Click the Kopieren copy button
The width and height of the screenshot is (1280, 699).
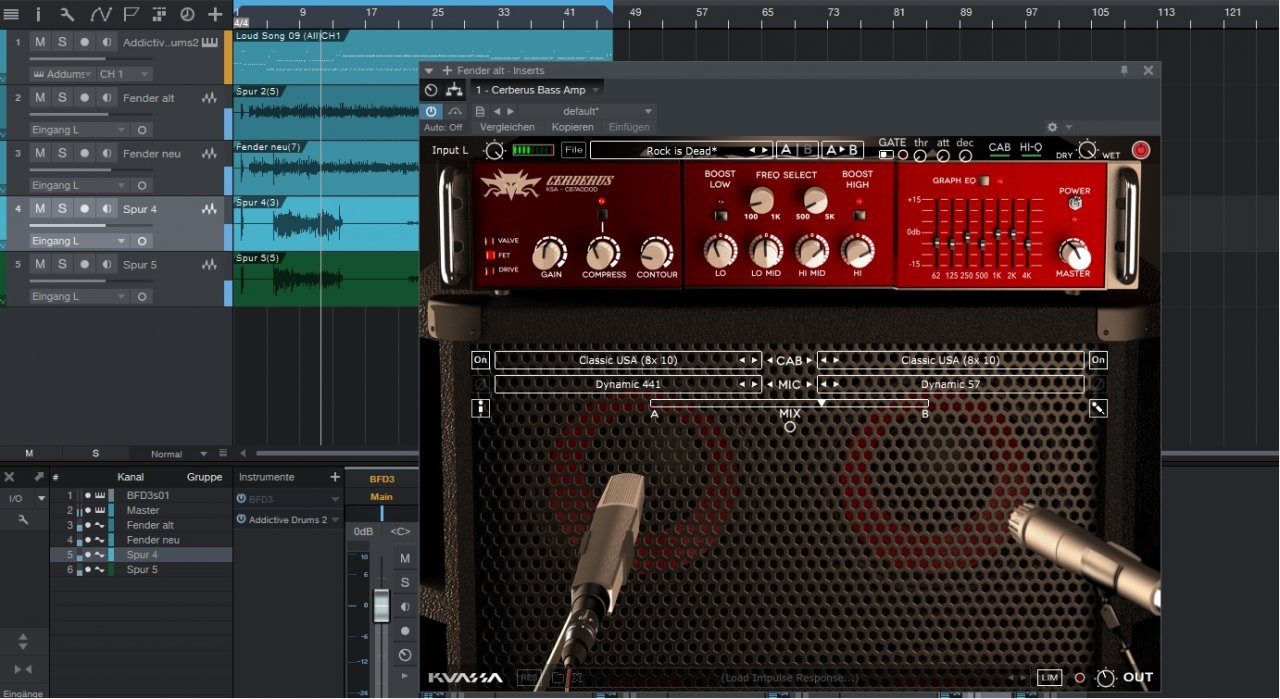point(572,127)
